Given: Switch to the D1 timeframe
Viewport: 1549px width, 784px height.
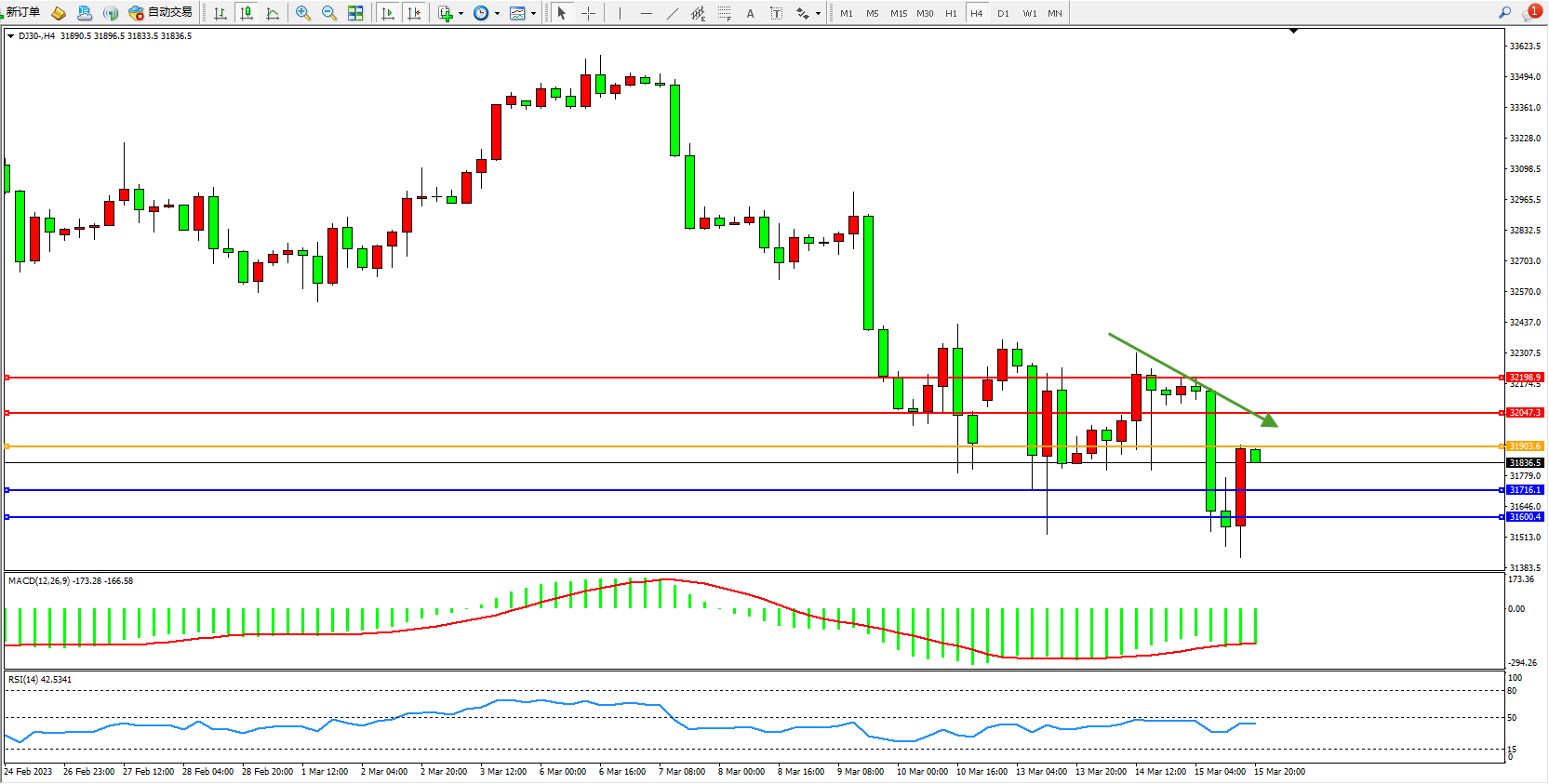Looking at the screenshot, I should tap(1003, 13).
